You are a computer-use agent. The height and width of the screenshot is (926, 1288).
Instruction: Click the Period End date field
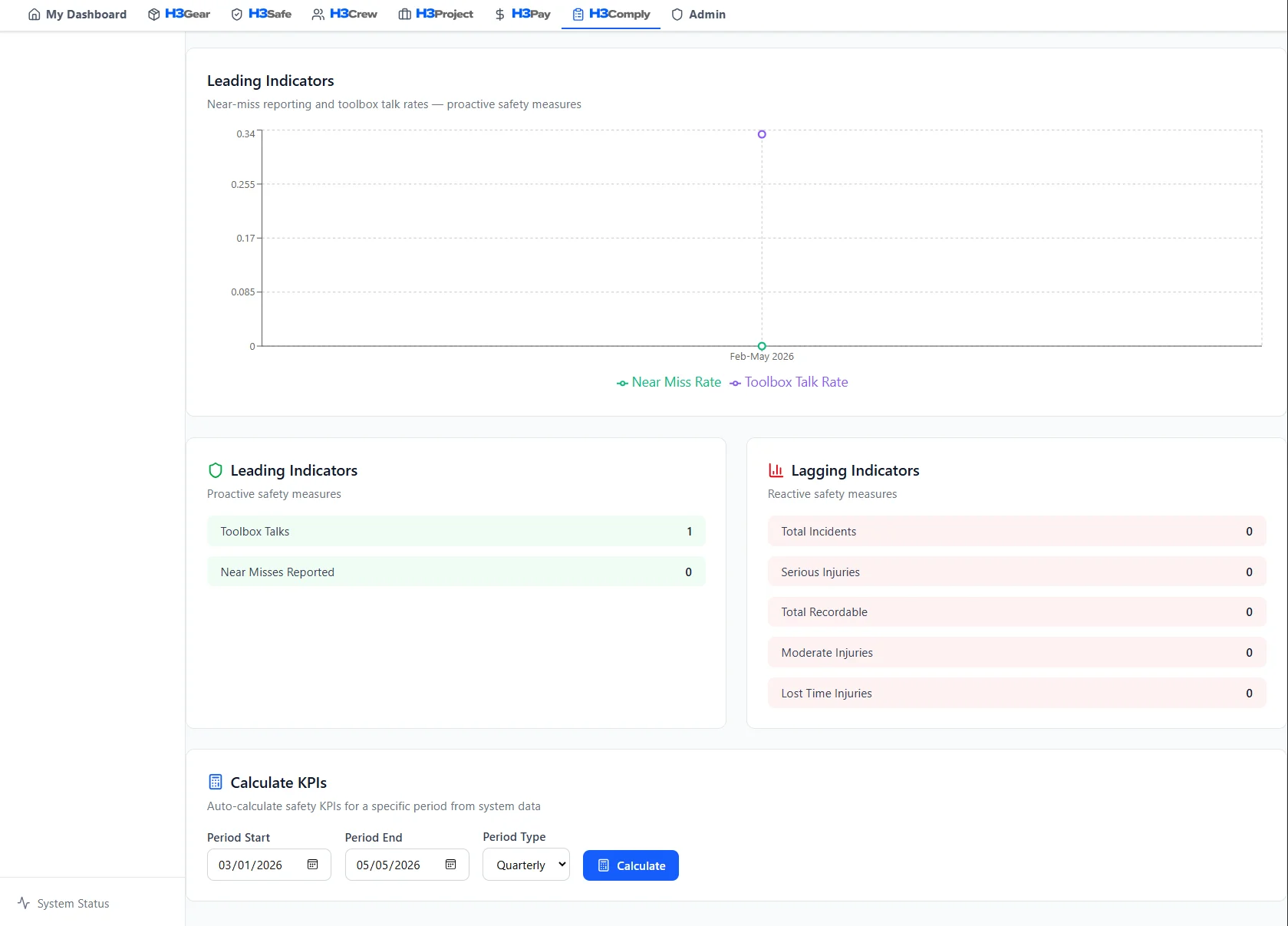(x=407, y=865)
